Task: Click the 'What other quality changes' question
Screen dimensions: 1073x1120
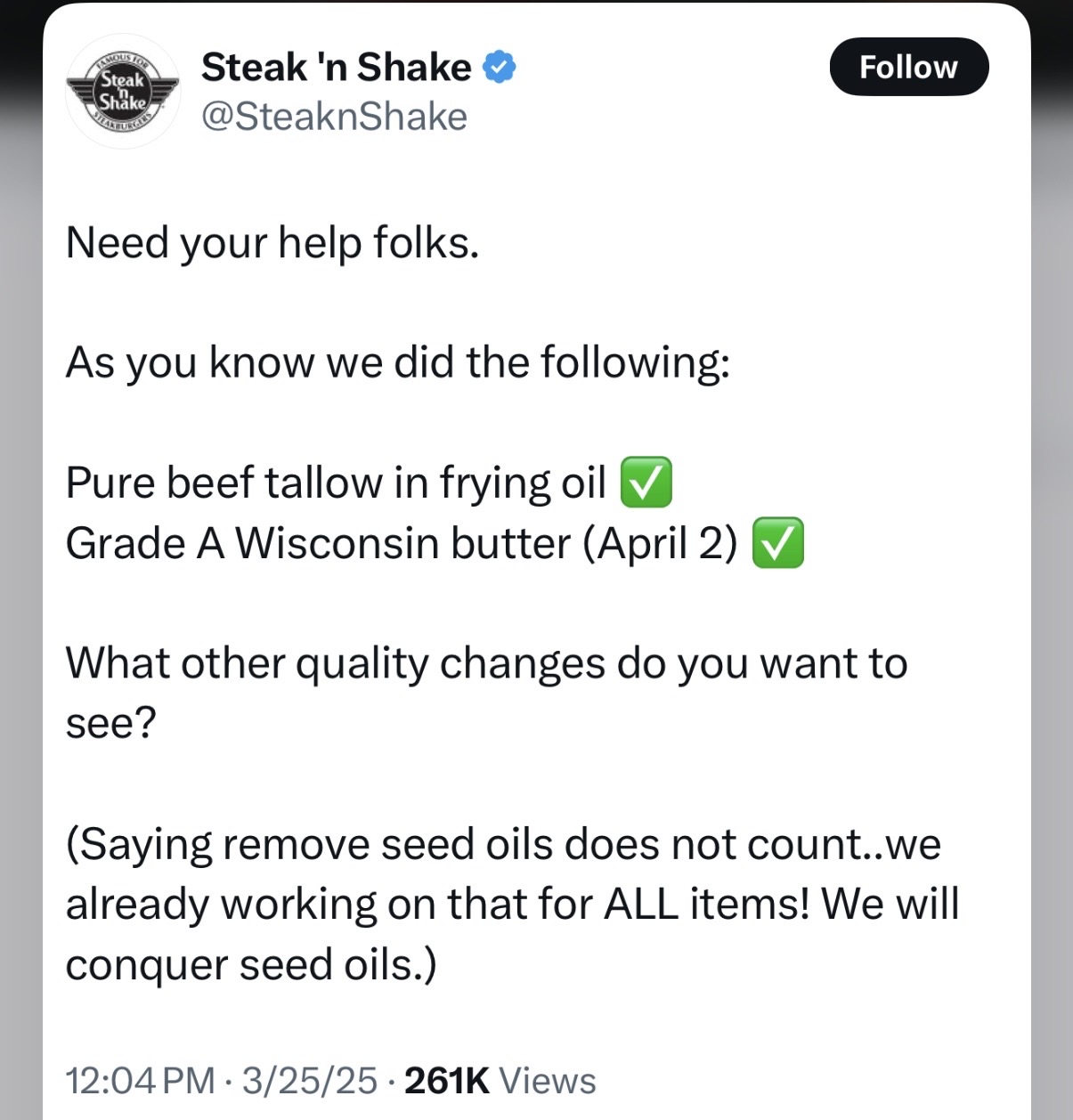Action: pyautogui.click(x=486, y=693)
